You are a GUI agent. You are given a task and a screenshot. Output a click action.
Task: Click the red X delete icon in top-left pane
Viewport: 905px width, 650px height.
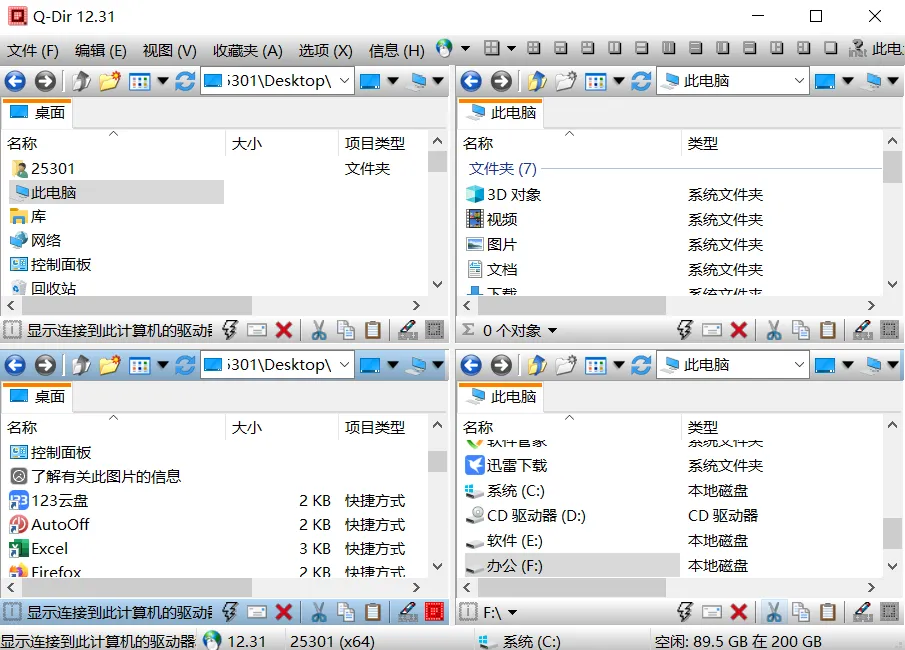[284, 330]
